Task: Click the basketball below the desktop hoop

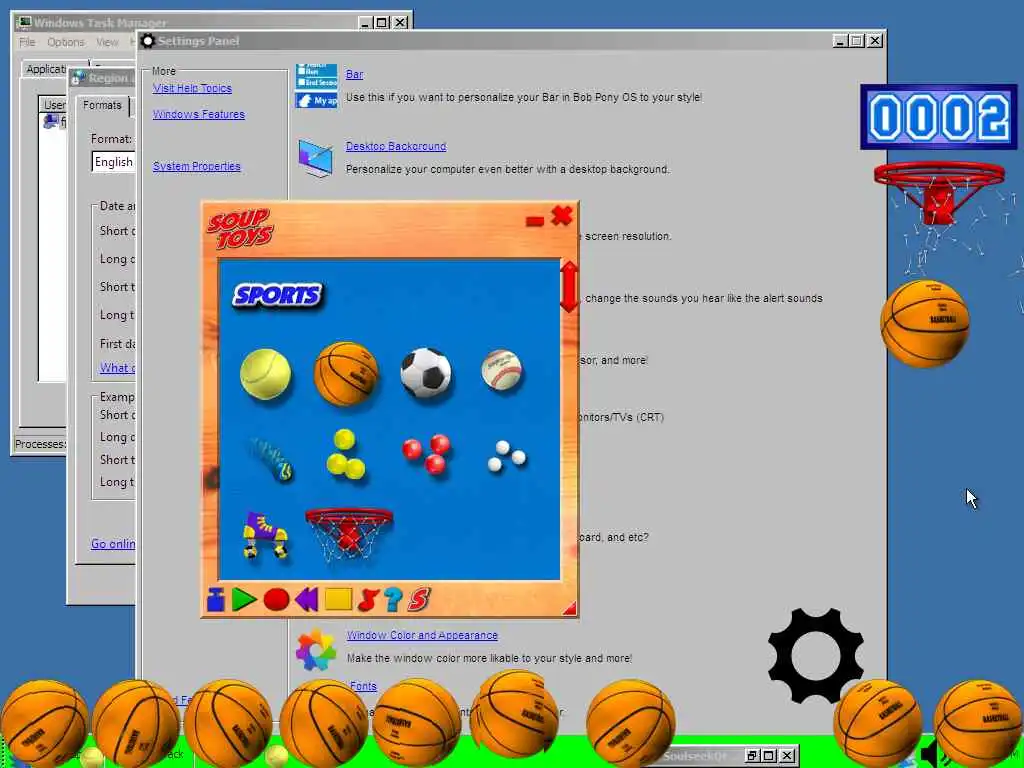Action: coord(925,323)
